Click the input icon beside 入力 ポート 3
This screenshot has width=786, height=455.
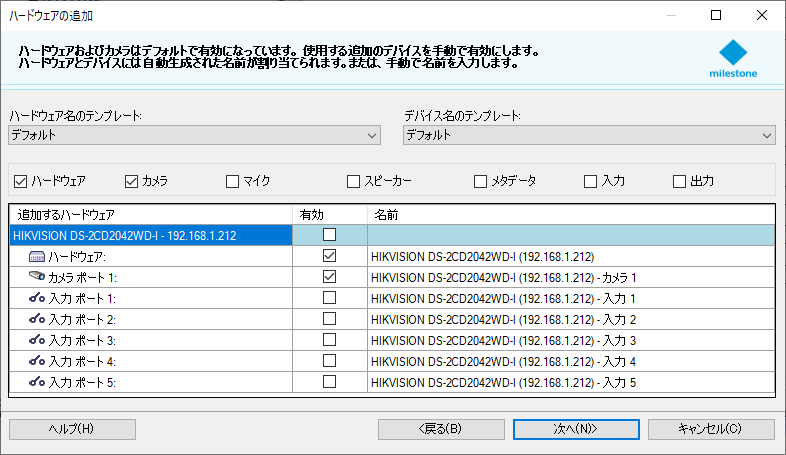[x=37, y=340]
